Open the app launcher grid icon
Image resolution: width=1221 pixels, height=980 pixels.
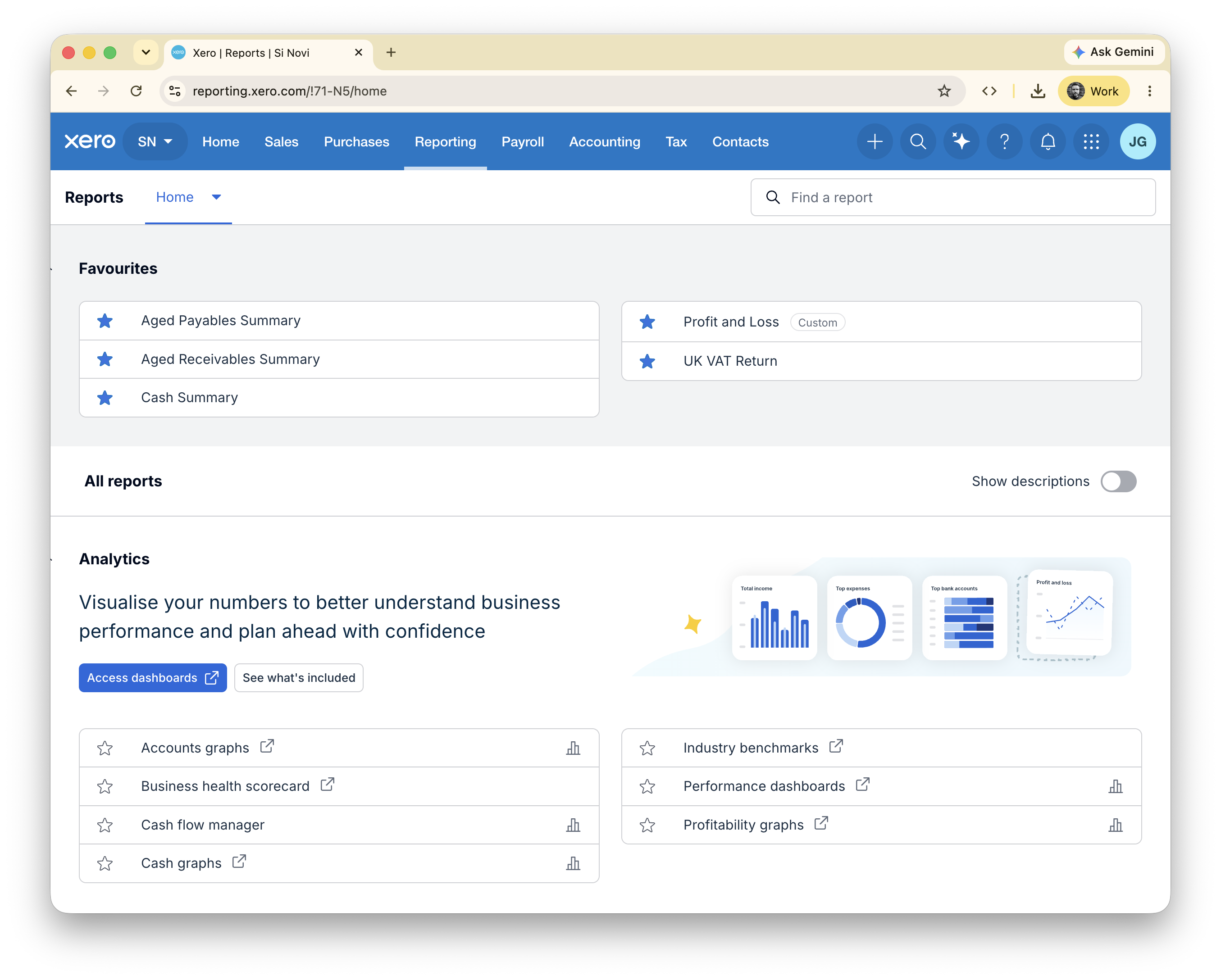coord(1091,141)
